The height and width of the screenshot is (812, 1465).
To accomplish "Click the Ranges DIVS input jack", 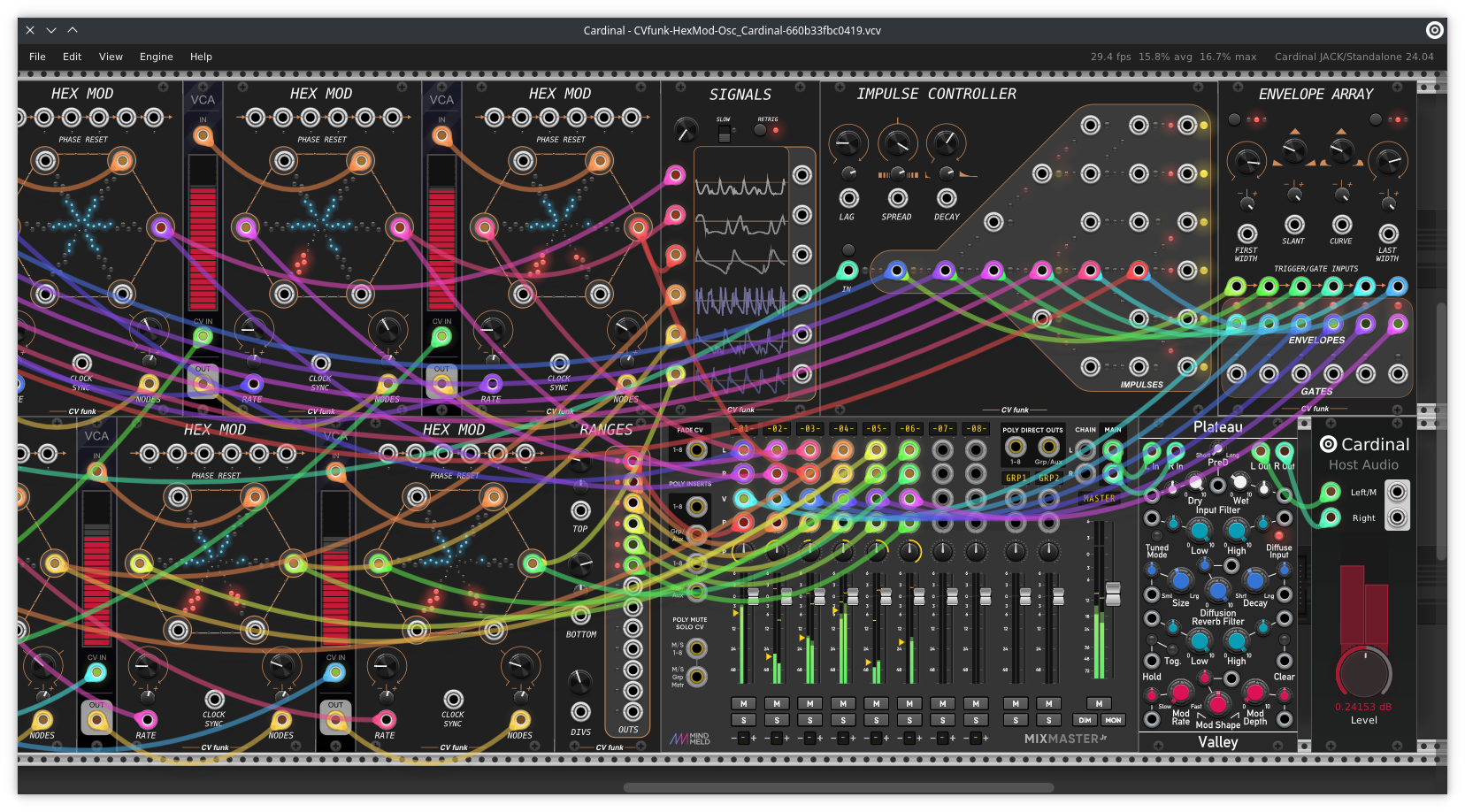I will tap(580, 712).
